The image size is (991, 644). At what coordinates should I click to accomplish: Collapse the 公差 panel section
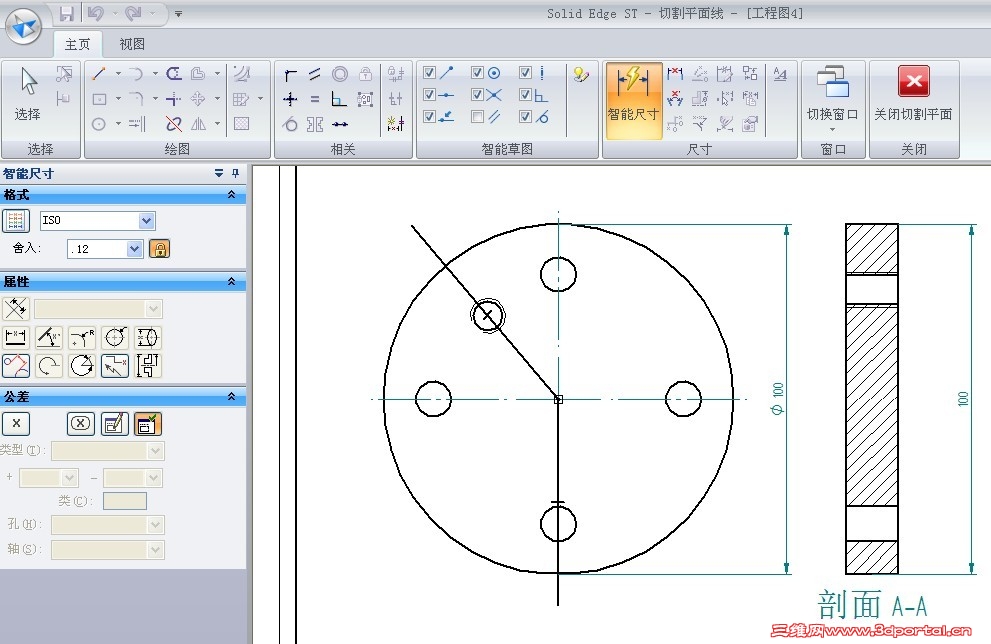[x=231, y=396]
